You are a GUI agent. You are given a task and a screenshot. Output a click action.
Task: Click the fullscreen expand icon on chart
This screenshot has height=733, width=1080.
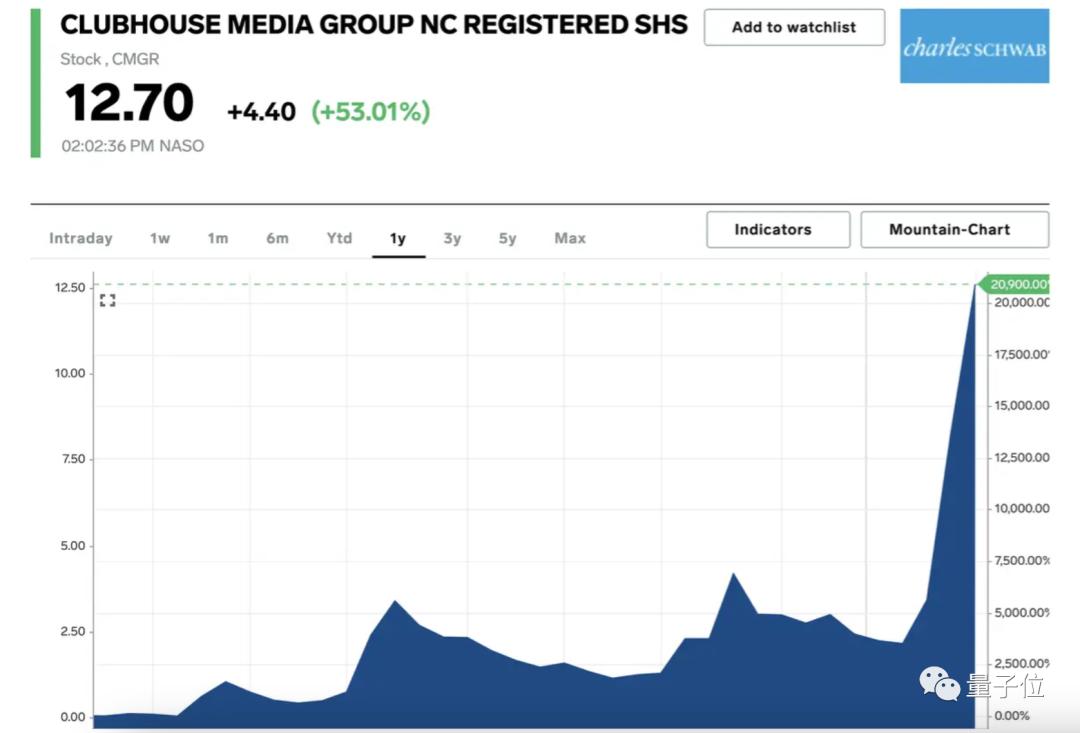(x=108, y=300)
